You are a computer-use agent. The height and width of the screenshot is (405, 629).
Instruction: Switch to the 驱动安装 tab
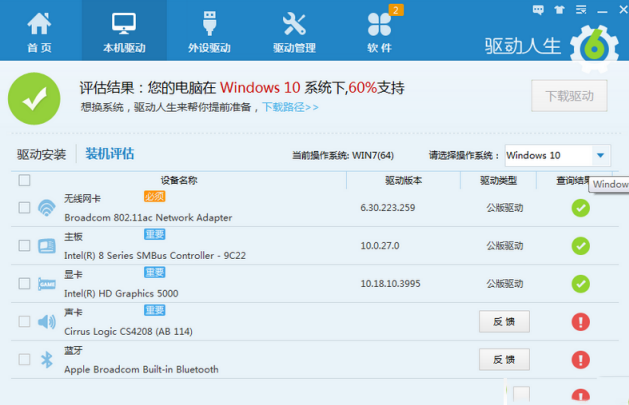[41, 154]
